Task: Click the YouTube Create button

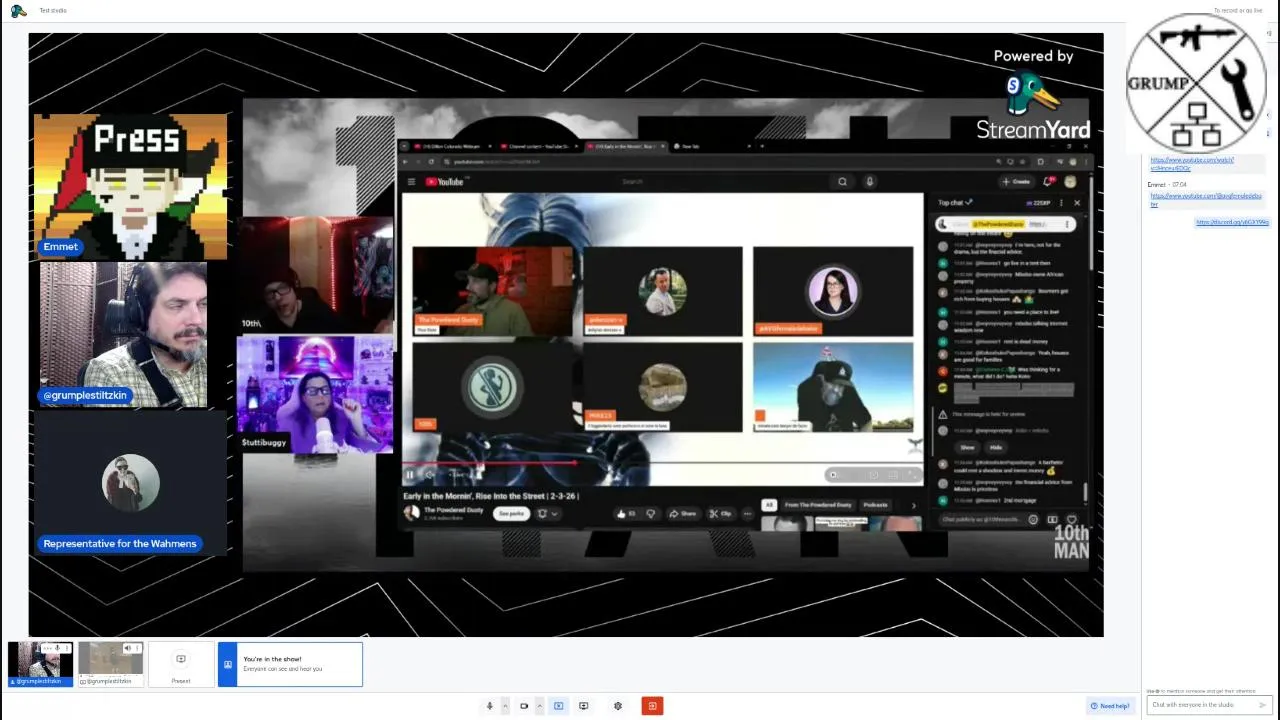Action: click(x=1016, y=182)
